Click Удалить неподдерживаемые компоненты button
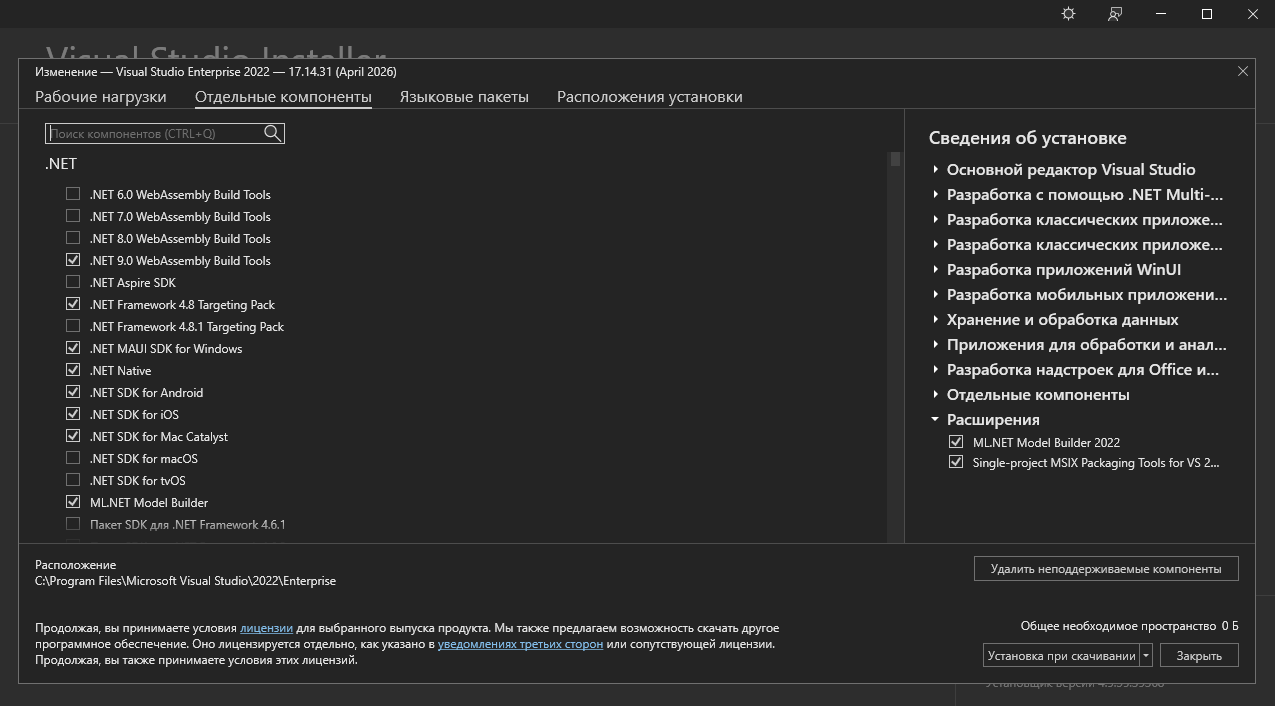 (1105, 569)
